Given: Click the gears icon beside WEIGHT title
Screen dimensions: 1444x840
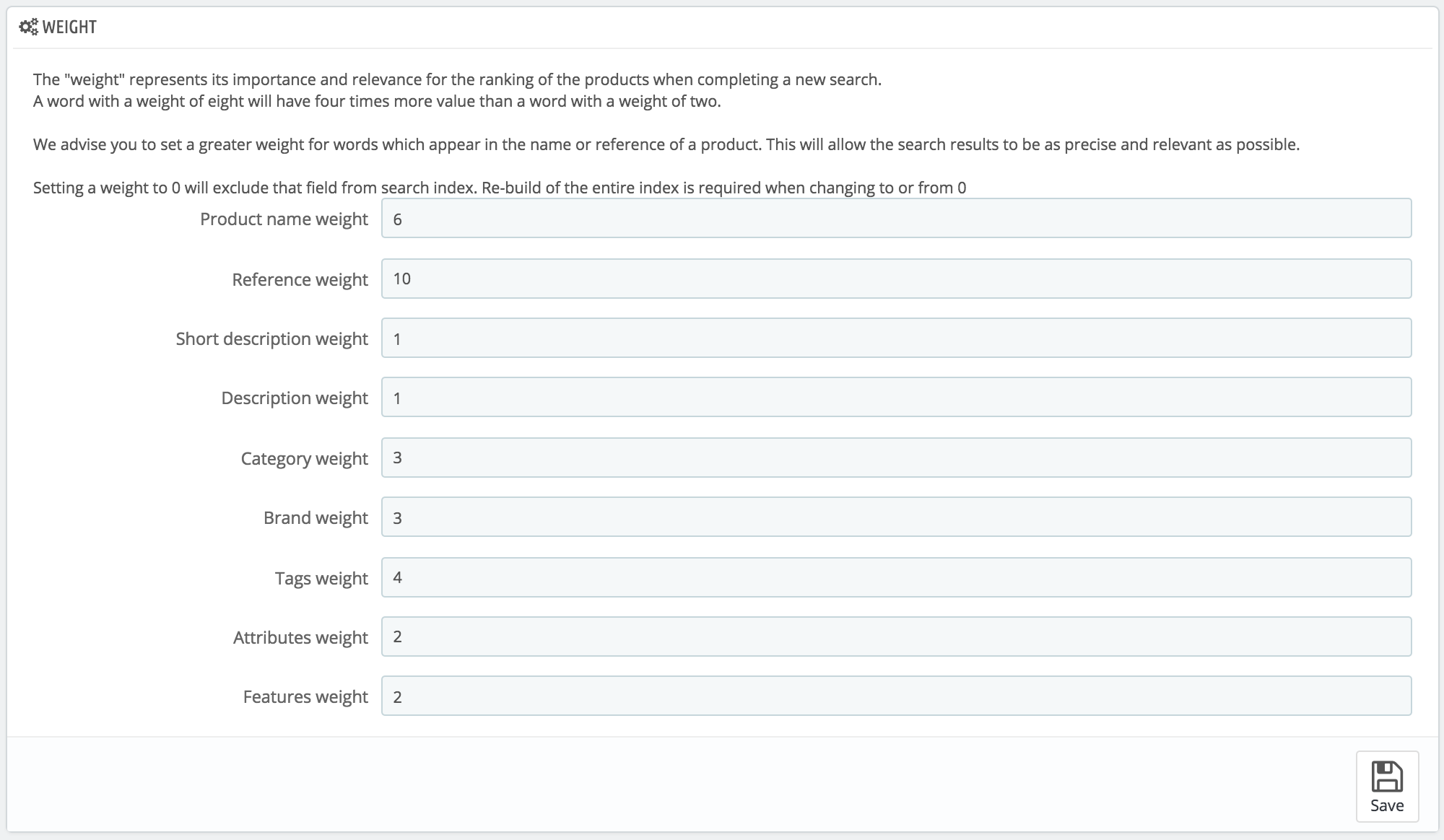Looking at the screenshot, I should point(28,27).
